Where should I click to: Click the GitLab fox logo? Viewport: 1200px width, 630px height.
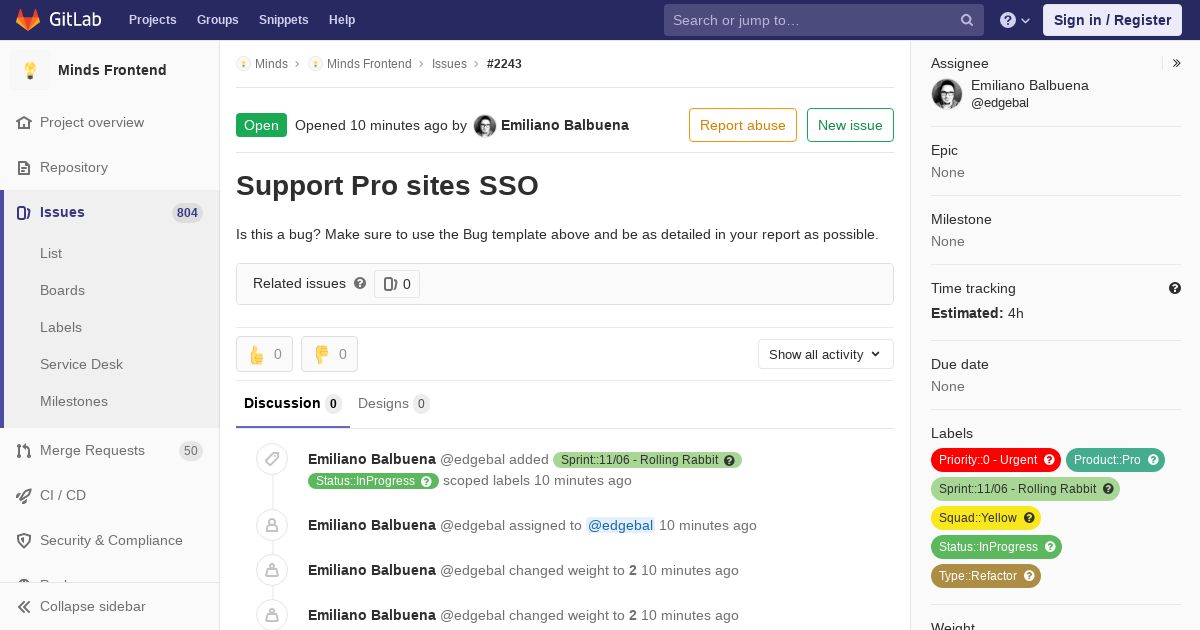(x=28, y=20)
